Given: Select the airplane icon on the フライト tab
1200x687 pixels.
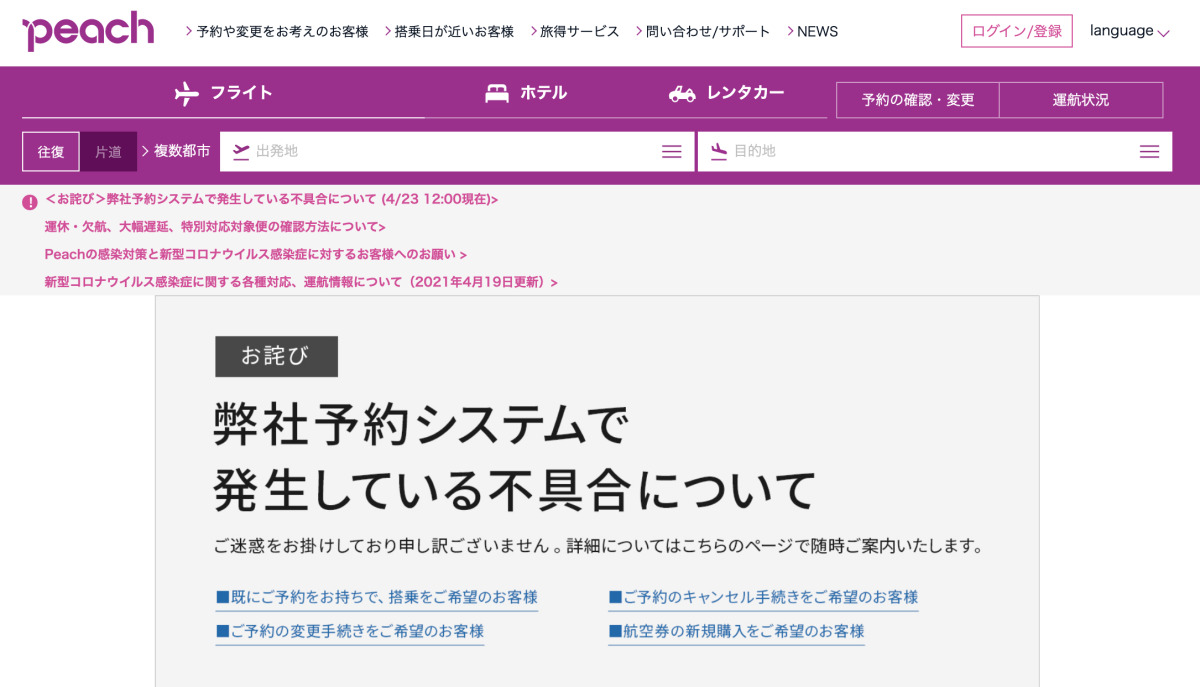Looking at the screenshot, I should click(x=190, y=92).
